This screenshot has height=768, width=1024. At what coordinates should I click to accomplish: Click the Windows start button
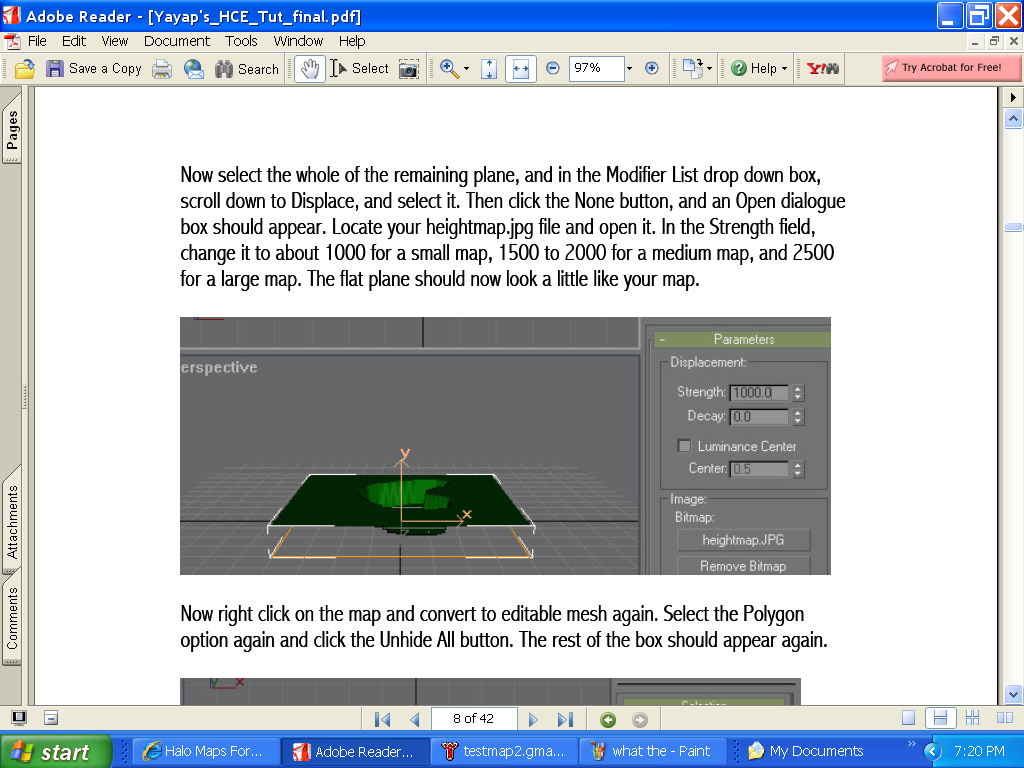click(x=56, y=752)
